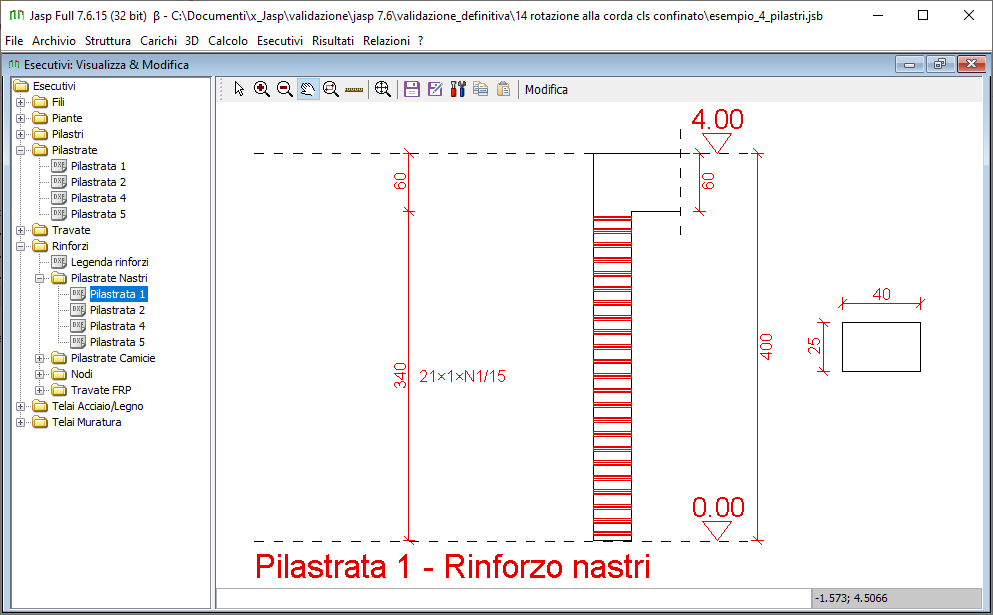Open the ? help menu
This screenshot has height=615, width=993.
point(421,41)
